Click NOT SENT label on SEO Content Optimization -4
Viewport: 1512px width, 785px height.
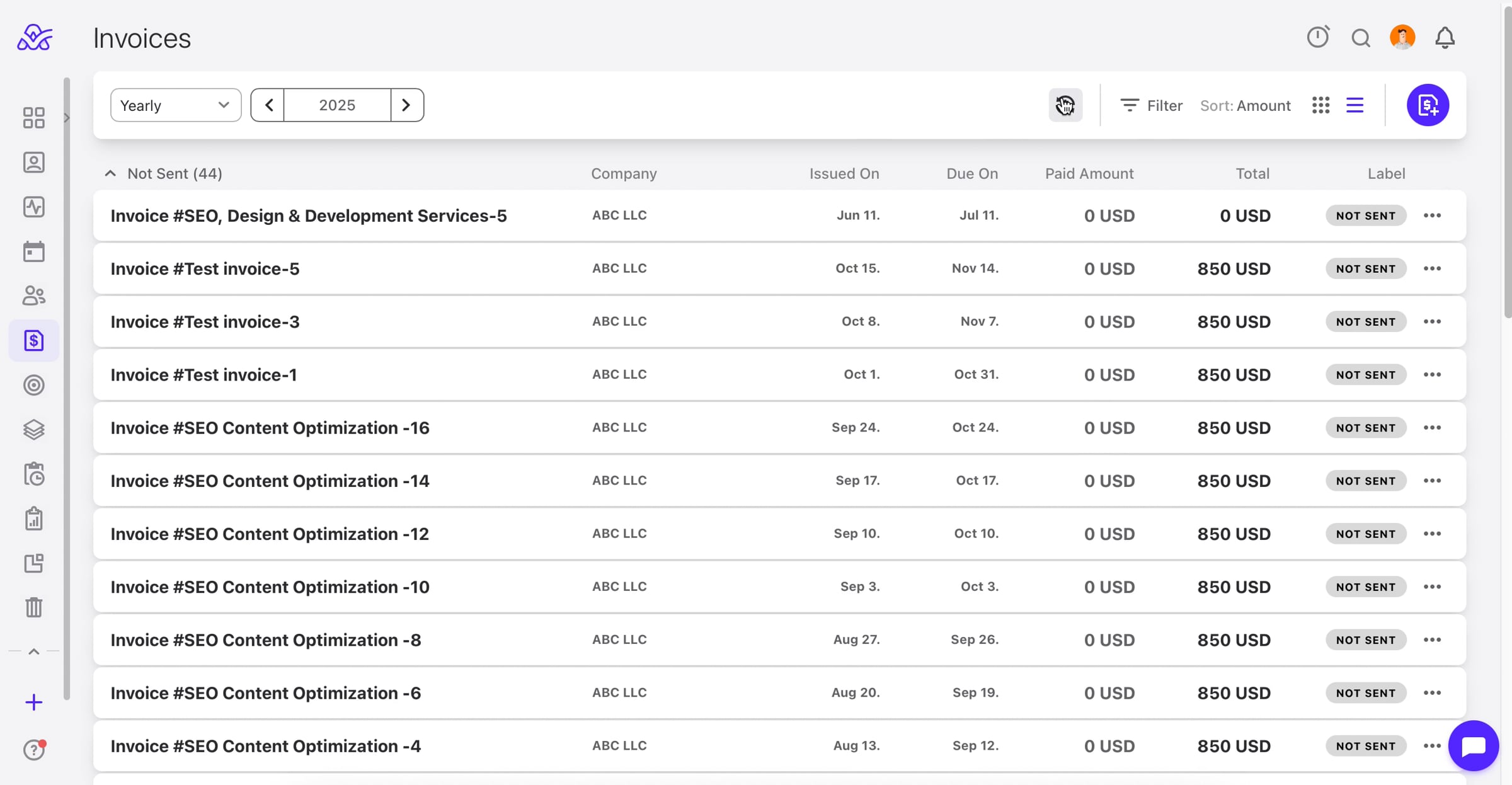(1366, 746)
